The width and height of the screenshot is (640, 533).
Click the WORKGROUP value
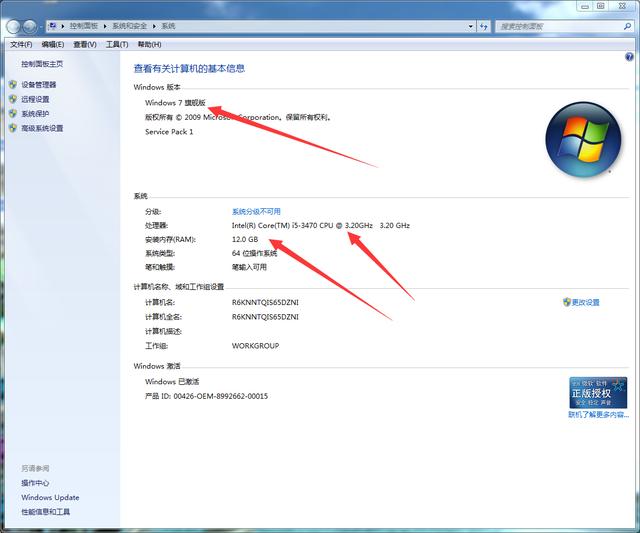pyautogui.click(x=256, y=346)
